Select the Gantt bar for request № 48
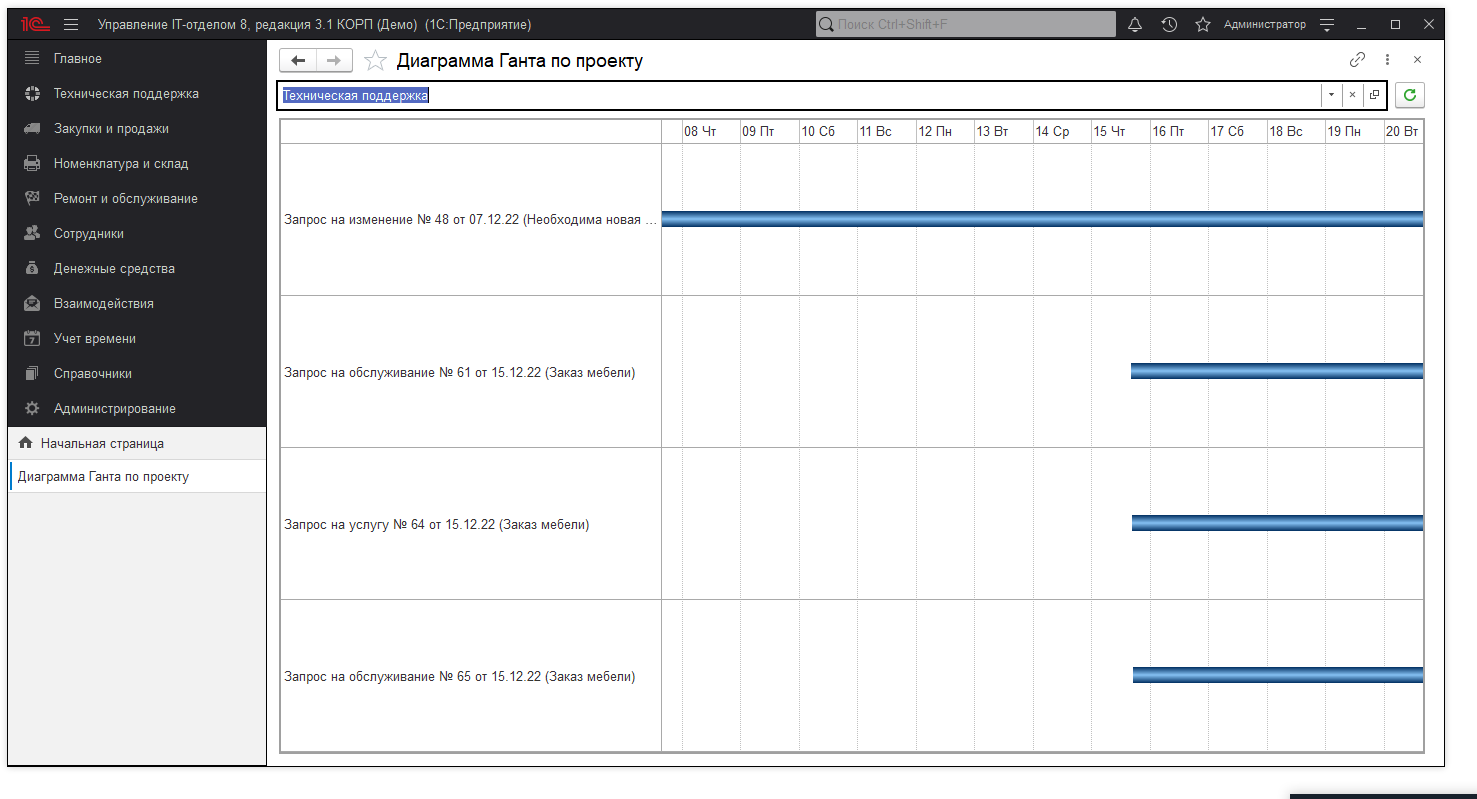The height and width of the screenshot is (799, 1477). (1040, 219)
